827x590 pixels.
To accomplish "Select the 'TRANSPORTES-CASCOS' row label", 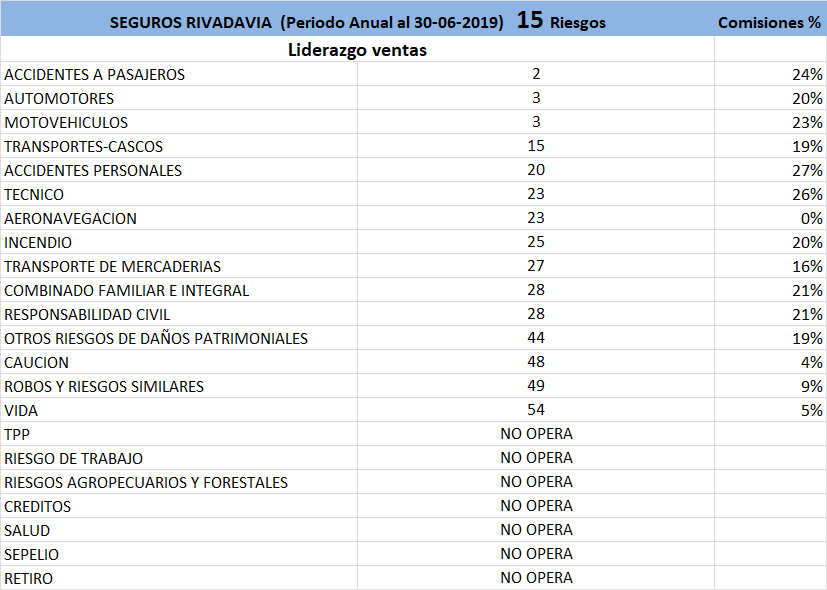I will coord(83,147).
